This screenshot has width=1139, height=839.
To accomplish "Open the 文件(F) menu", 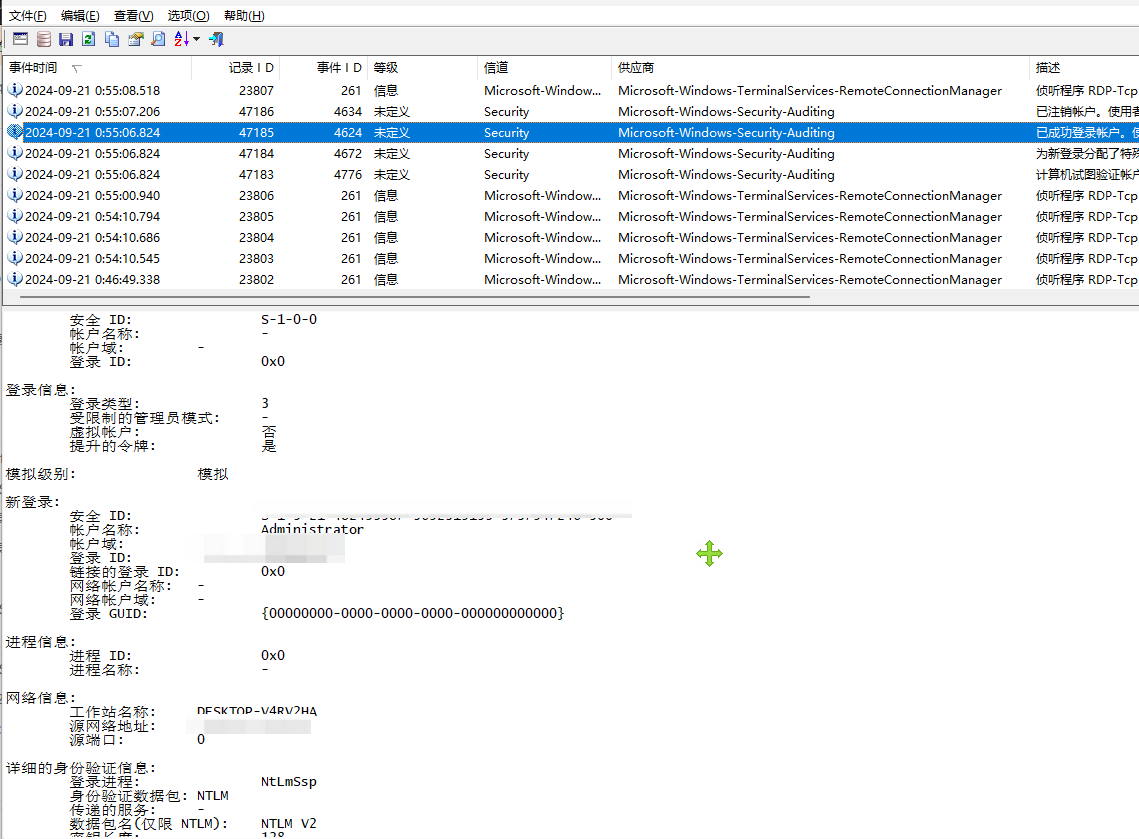I will (28, 15).
